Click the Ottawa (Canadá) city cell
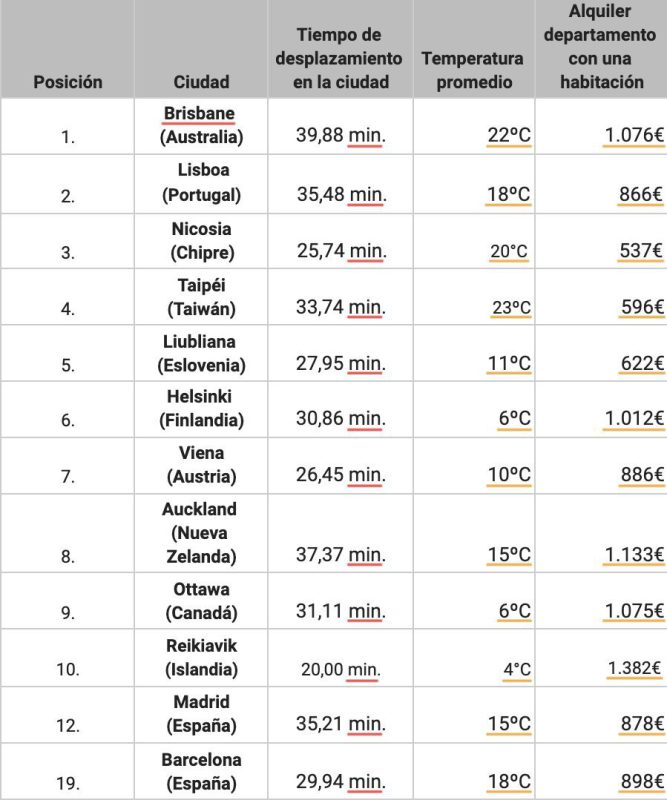Viewport: 667px width, 800px height. (201, 600)
